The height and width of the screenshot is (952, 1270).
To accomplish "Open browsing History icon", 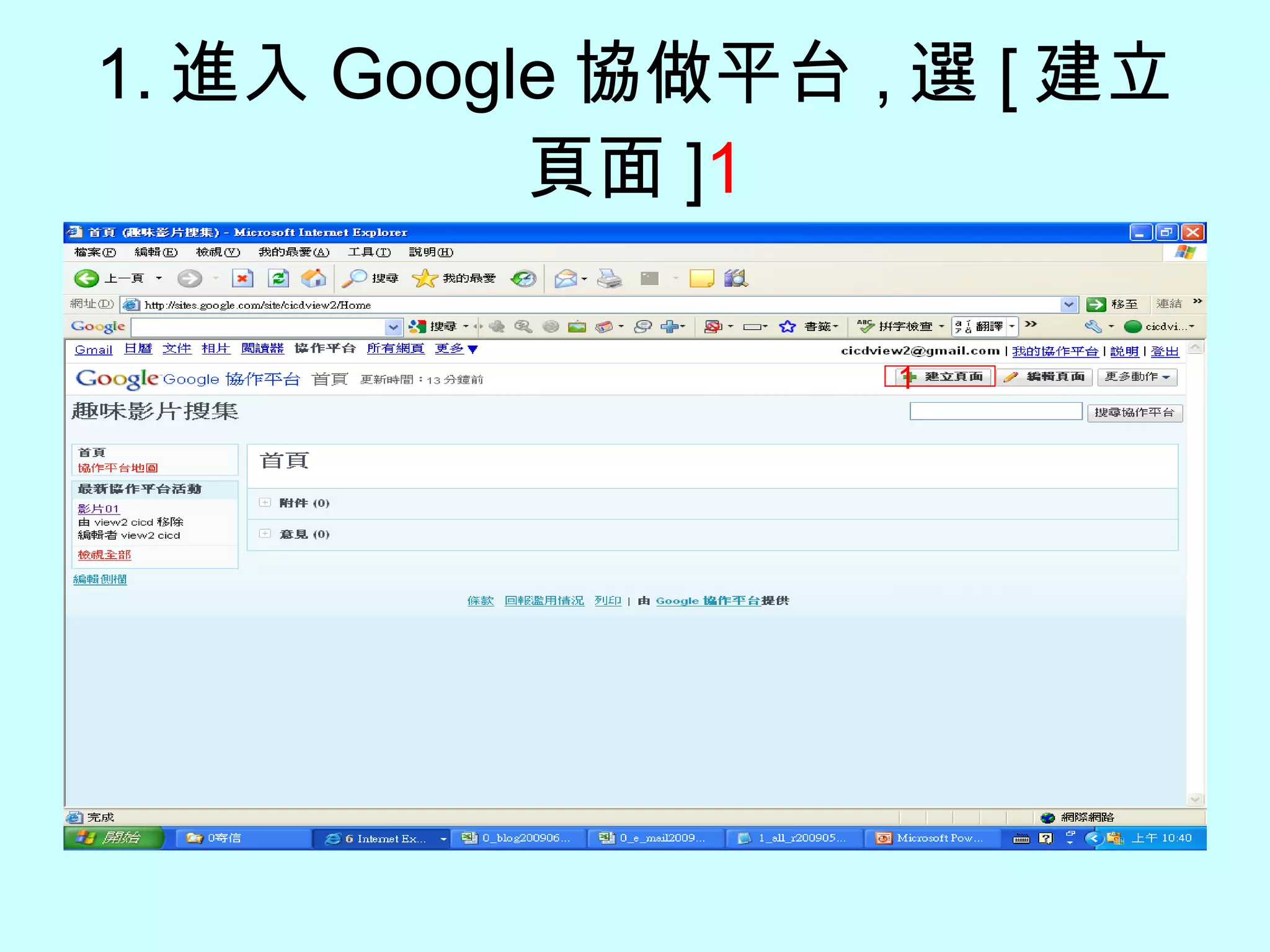I will [524, 278].
